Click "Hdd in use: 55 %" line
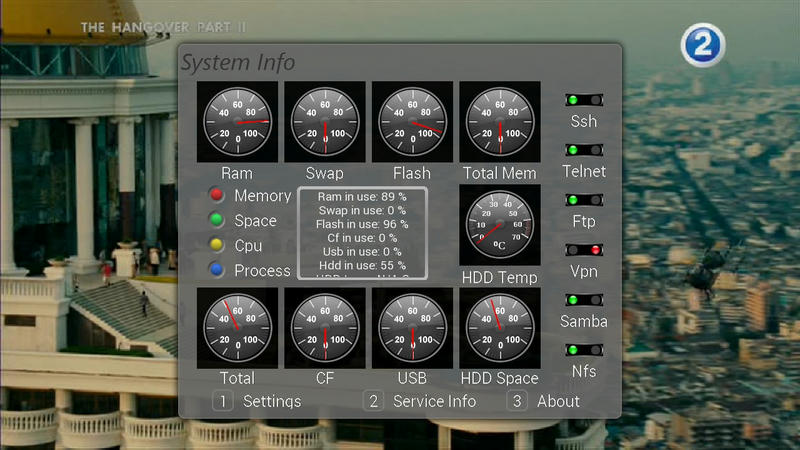Screen dimensions: 800x450 coord(362,265)
